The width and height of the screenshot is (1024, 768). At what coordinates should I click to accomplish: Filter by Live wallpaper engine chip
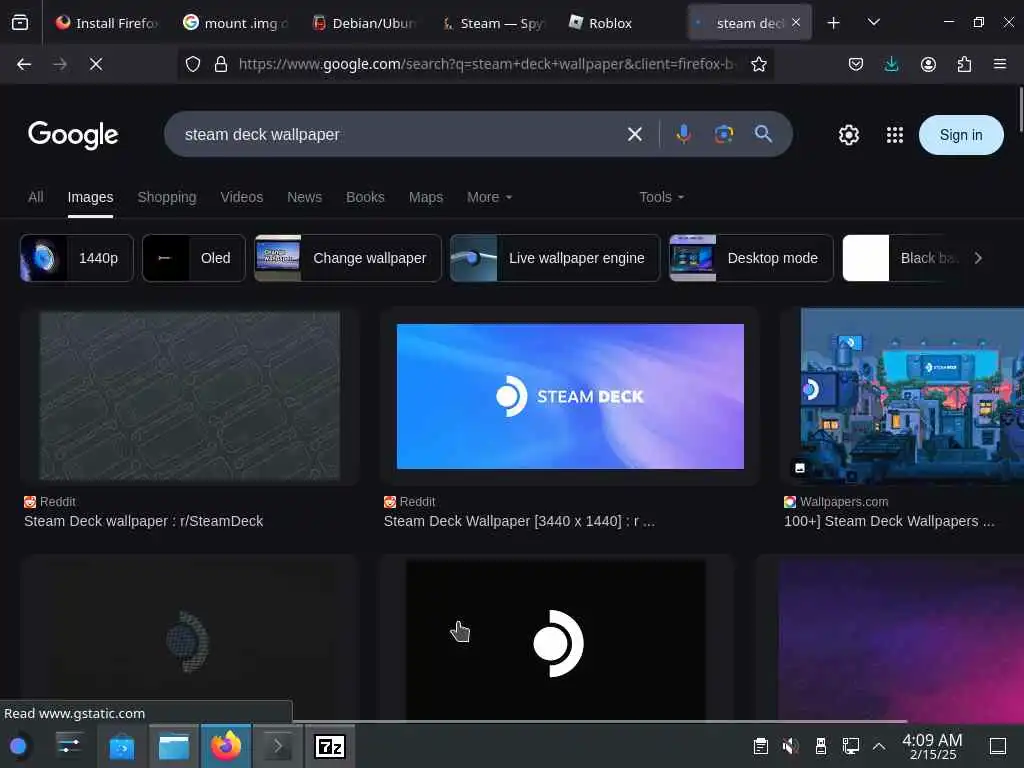(555, 258)
